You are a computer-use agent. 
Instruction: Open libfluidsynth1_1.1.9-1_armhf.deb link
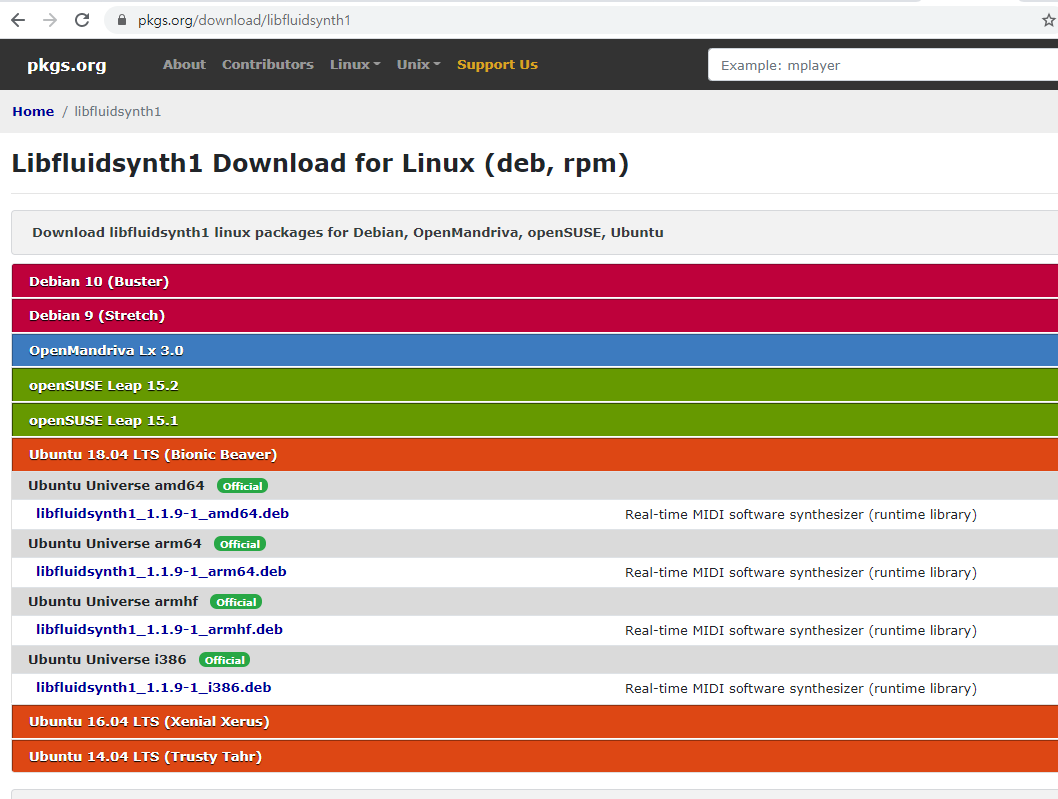(159, 630)
